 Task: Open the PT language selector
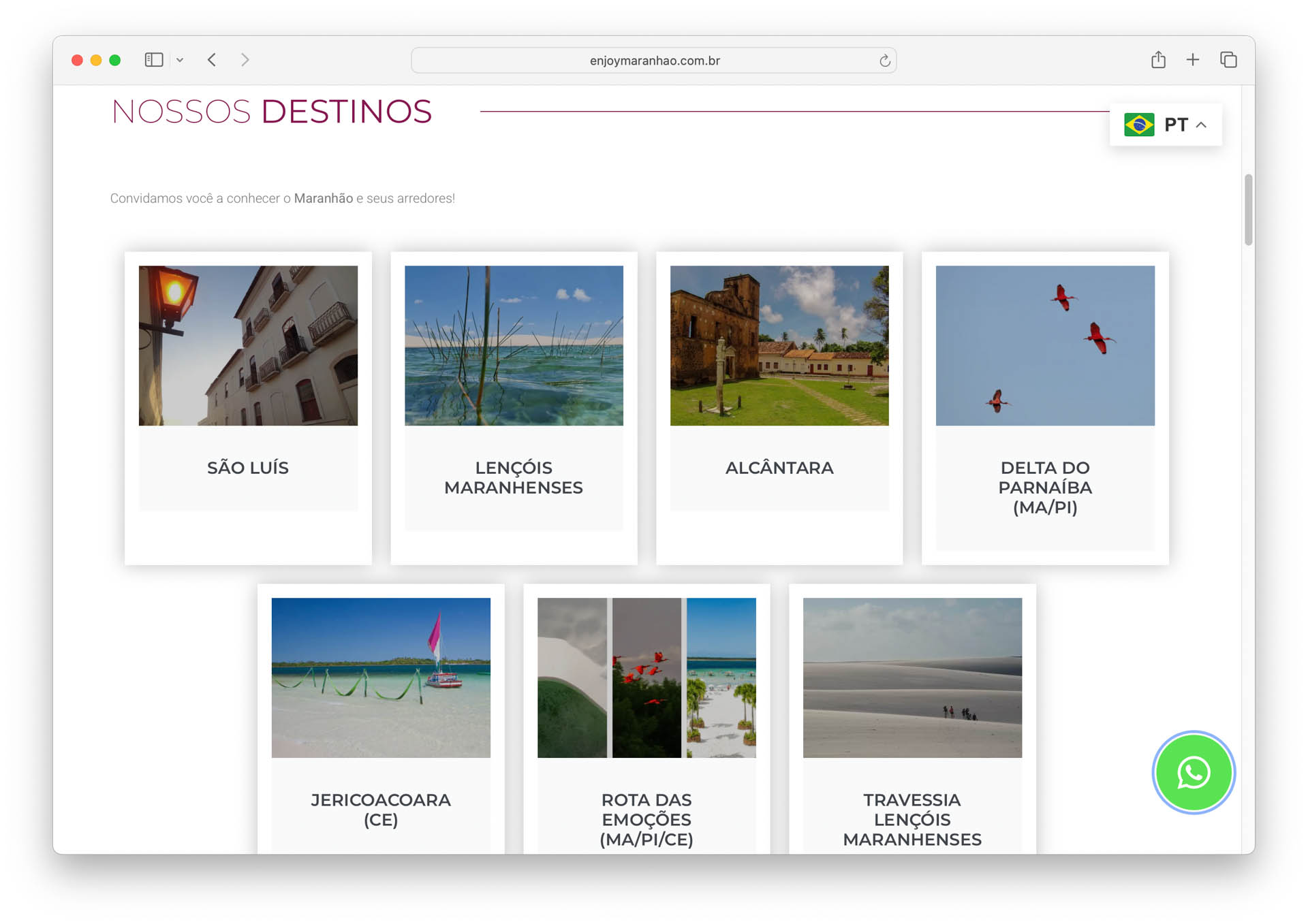1175,125
